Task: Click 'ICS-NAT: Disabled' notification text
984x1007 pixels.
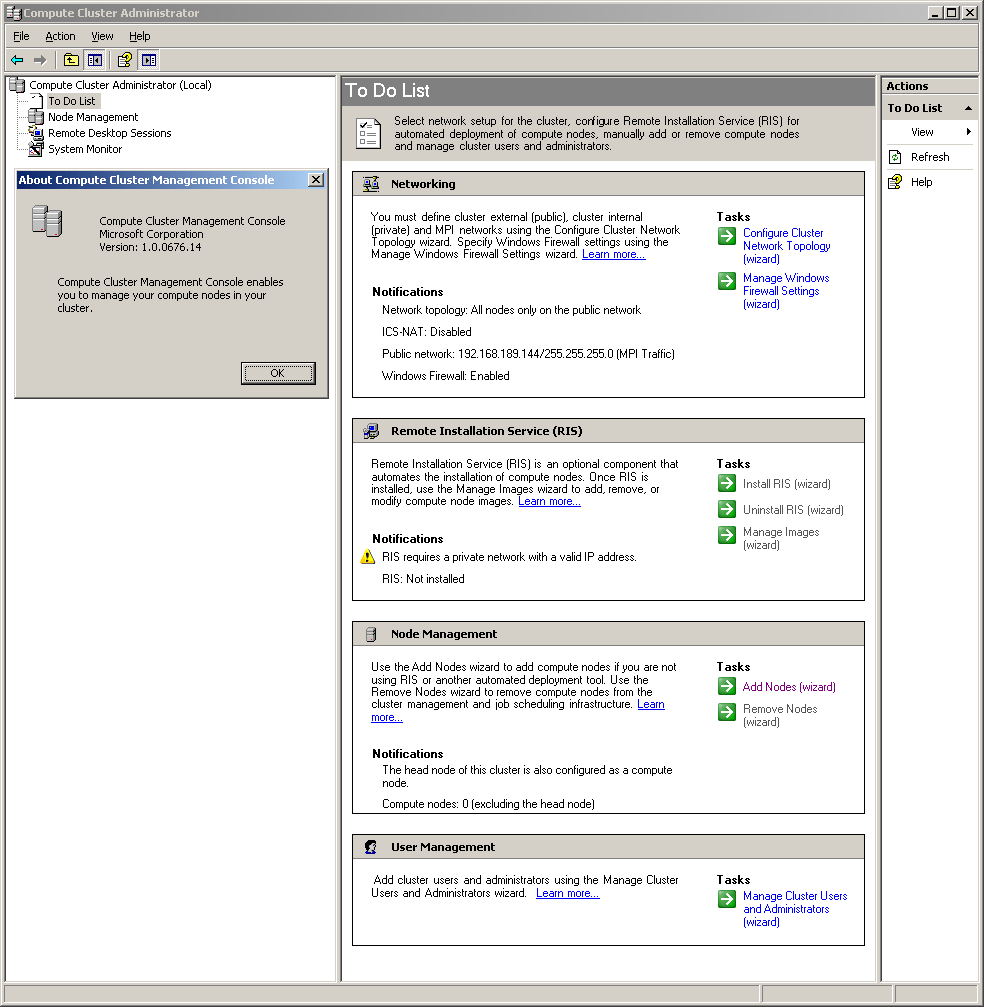Action: click(x=426, y=332)
